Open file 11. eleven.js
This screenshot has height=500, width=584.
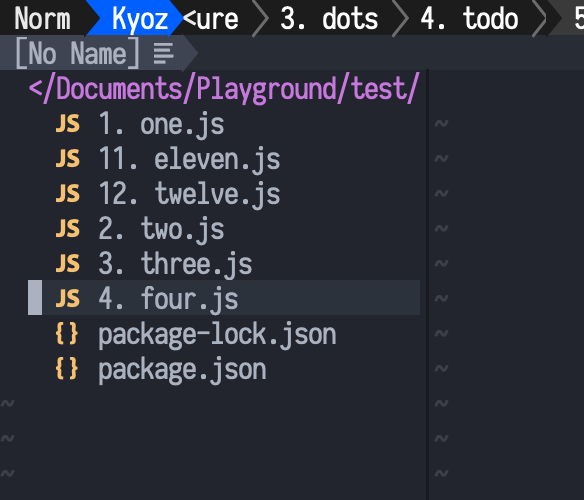tap(189, 159)
